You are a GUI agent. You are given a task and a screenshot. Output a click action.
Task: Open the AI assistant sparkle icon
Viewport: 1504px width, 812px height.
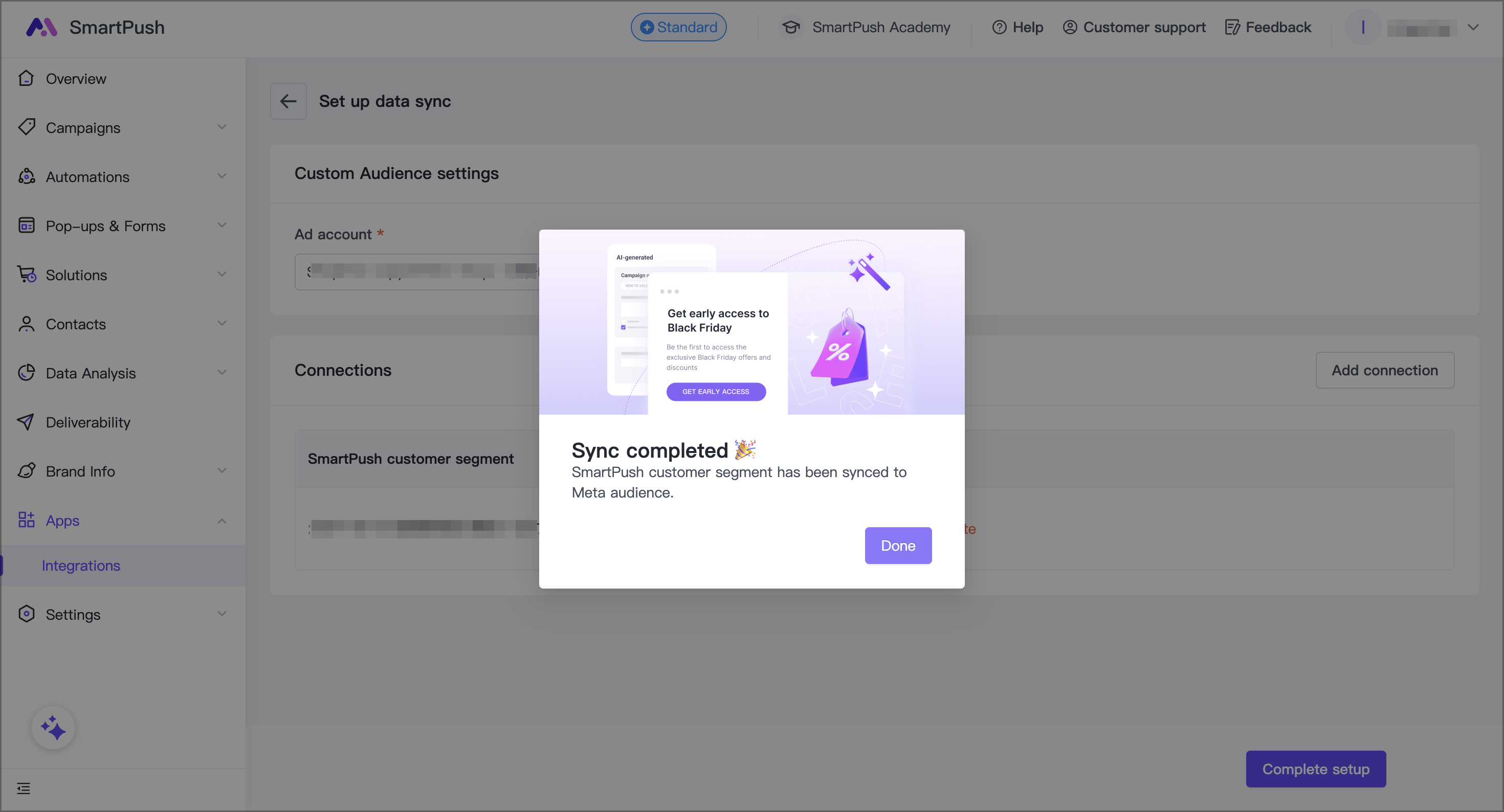53,728
